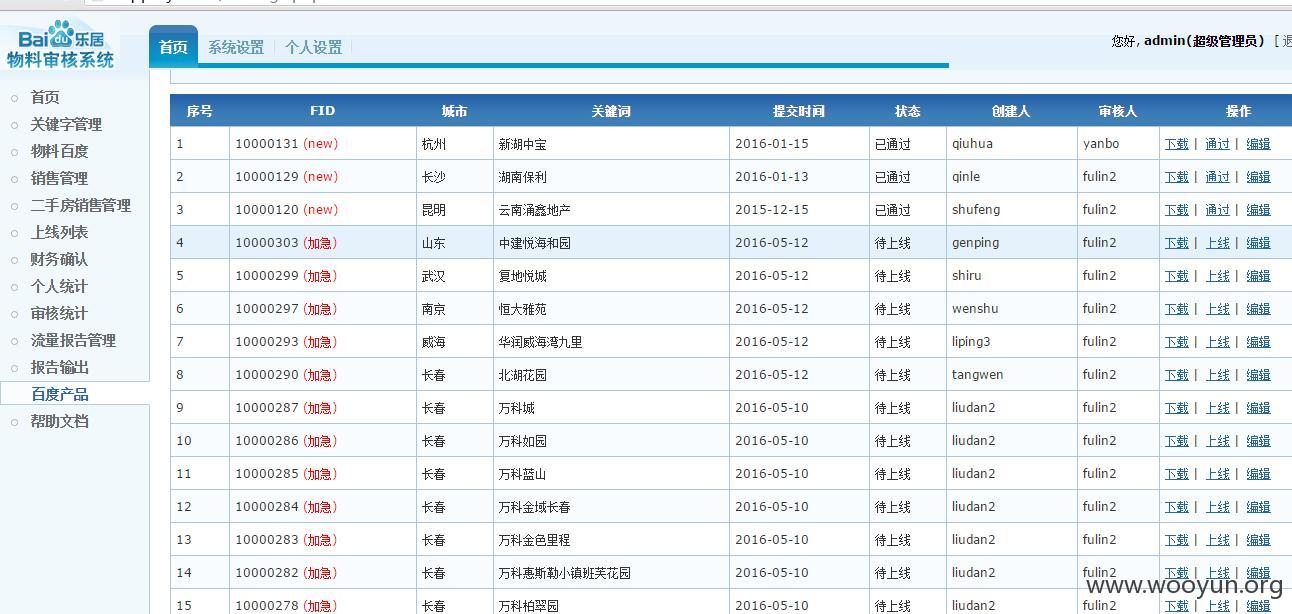Click 编辑 link for 复地悦城 row
The image size is (1292, 614).
tap(1258, 276)
